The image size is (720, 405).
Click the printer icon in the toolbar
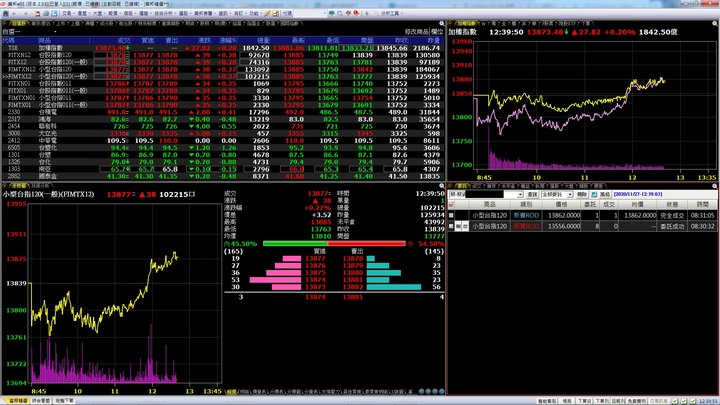[x=46, y=13]
